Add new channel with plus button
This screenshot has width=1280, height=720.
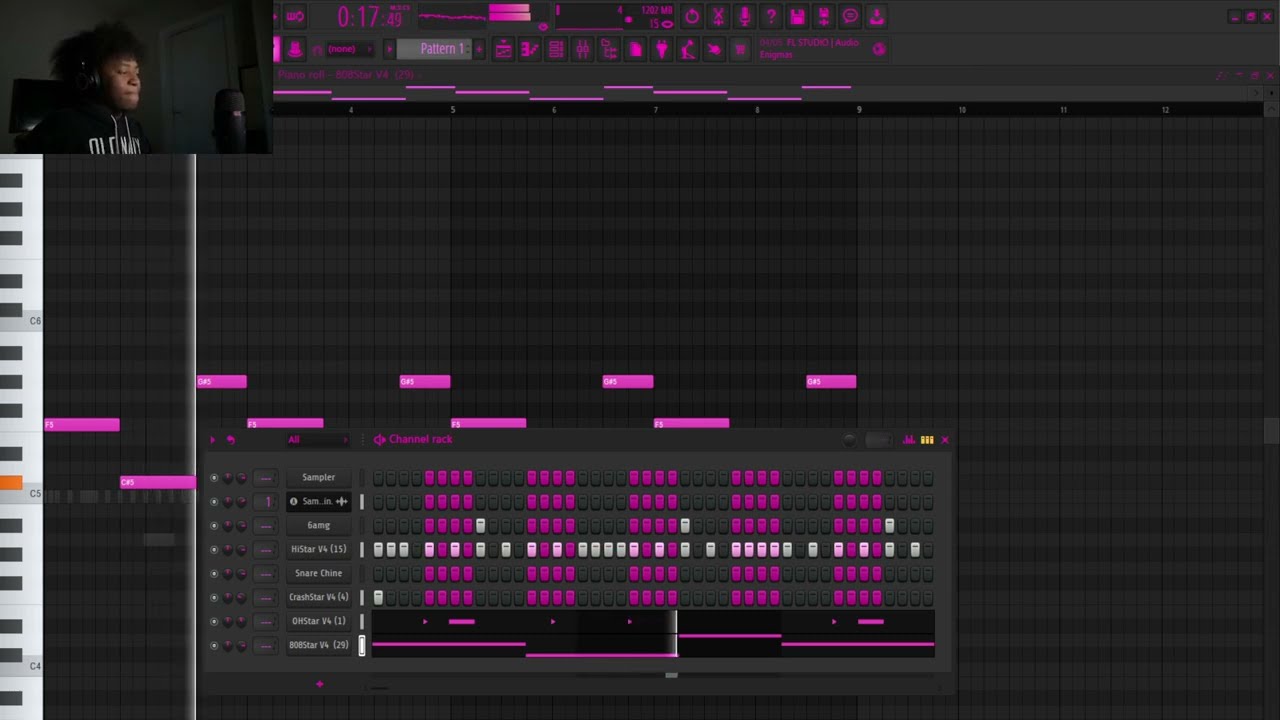[320, 684]
